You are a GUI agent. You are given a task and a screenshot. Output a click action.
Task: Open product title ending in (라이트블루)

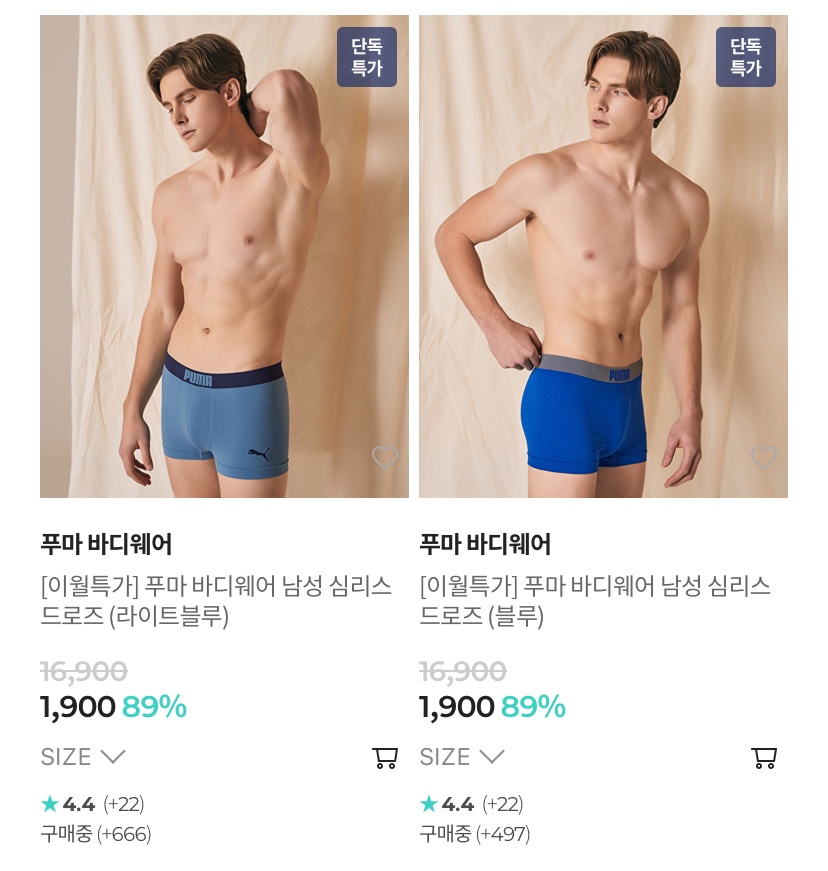(217, 601)
